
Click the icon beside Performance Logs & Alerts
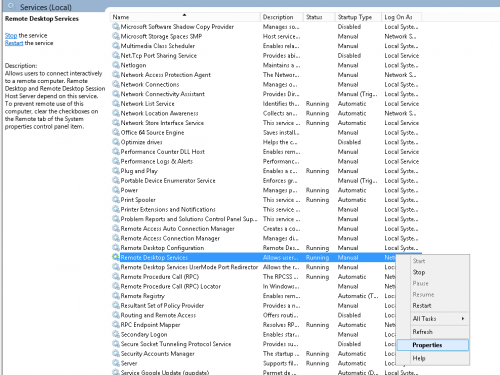pos(116,161)
